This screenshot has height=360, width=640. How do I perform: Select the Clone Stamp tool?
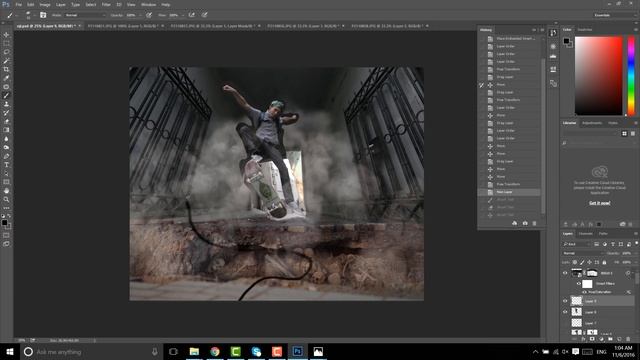click(6, 104)
